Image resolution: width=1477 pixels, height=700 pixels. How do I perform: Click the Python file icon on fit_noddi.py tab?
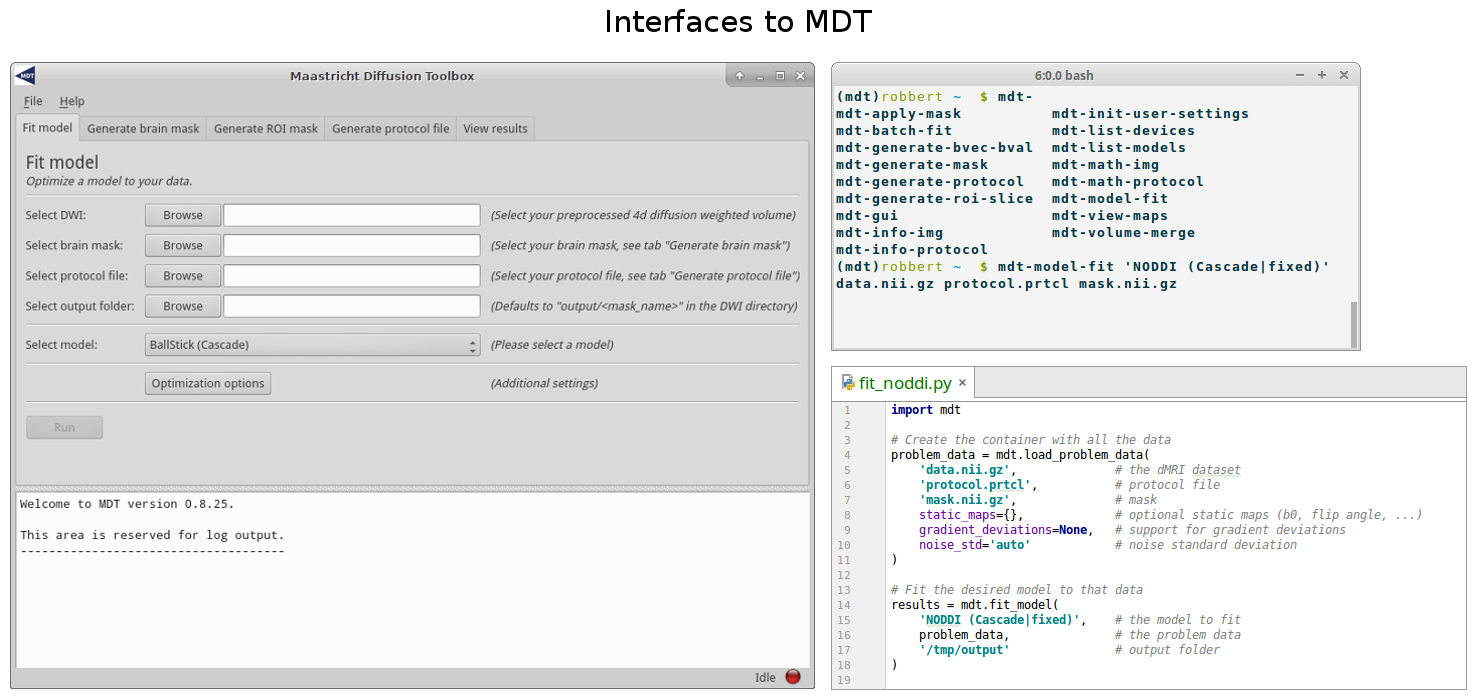[849, 383]
